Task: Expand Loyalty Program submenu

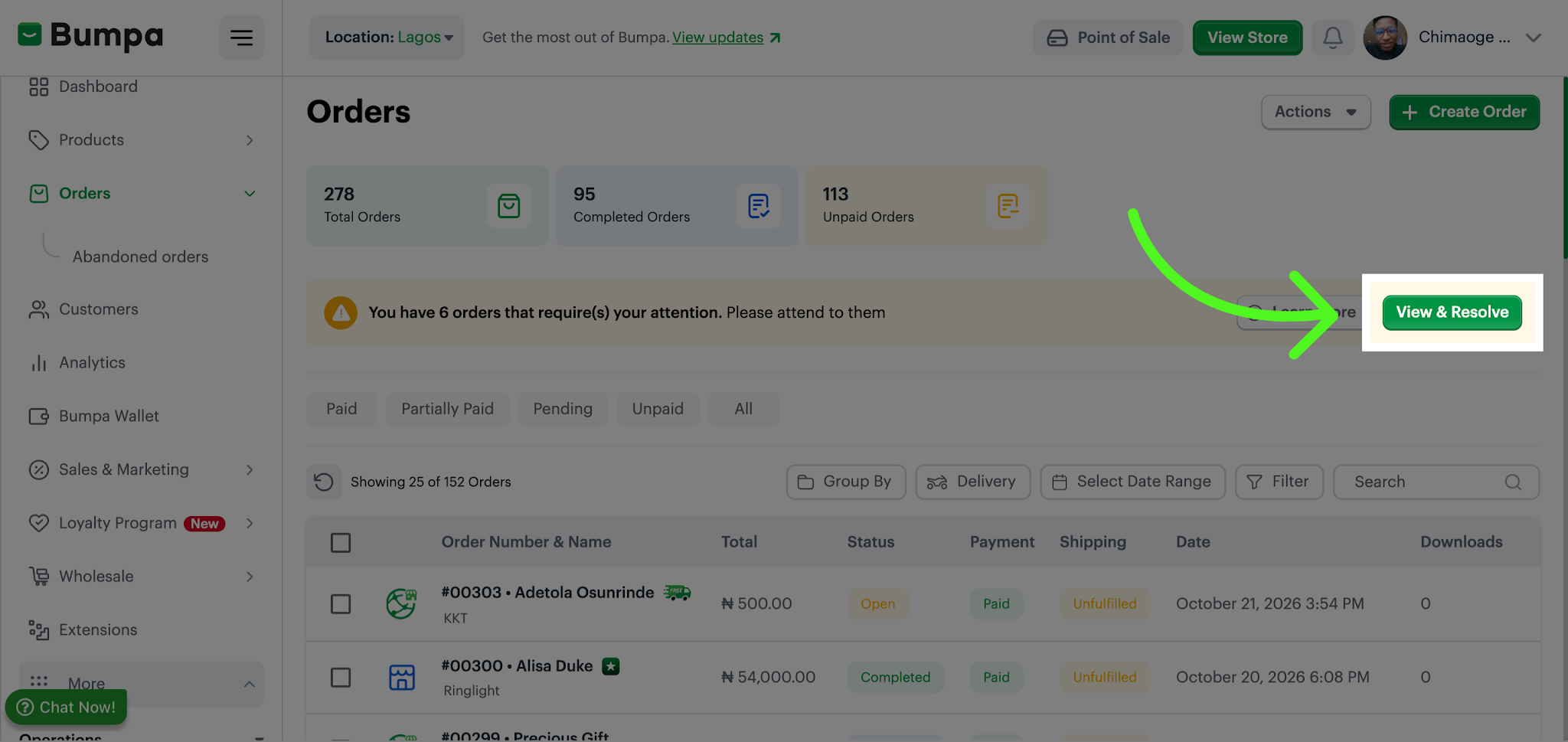Action: point(250,524)
